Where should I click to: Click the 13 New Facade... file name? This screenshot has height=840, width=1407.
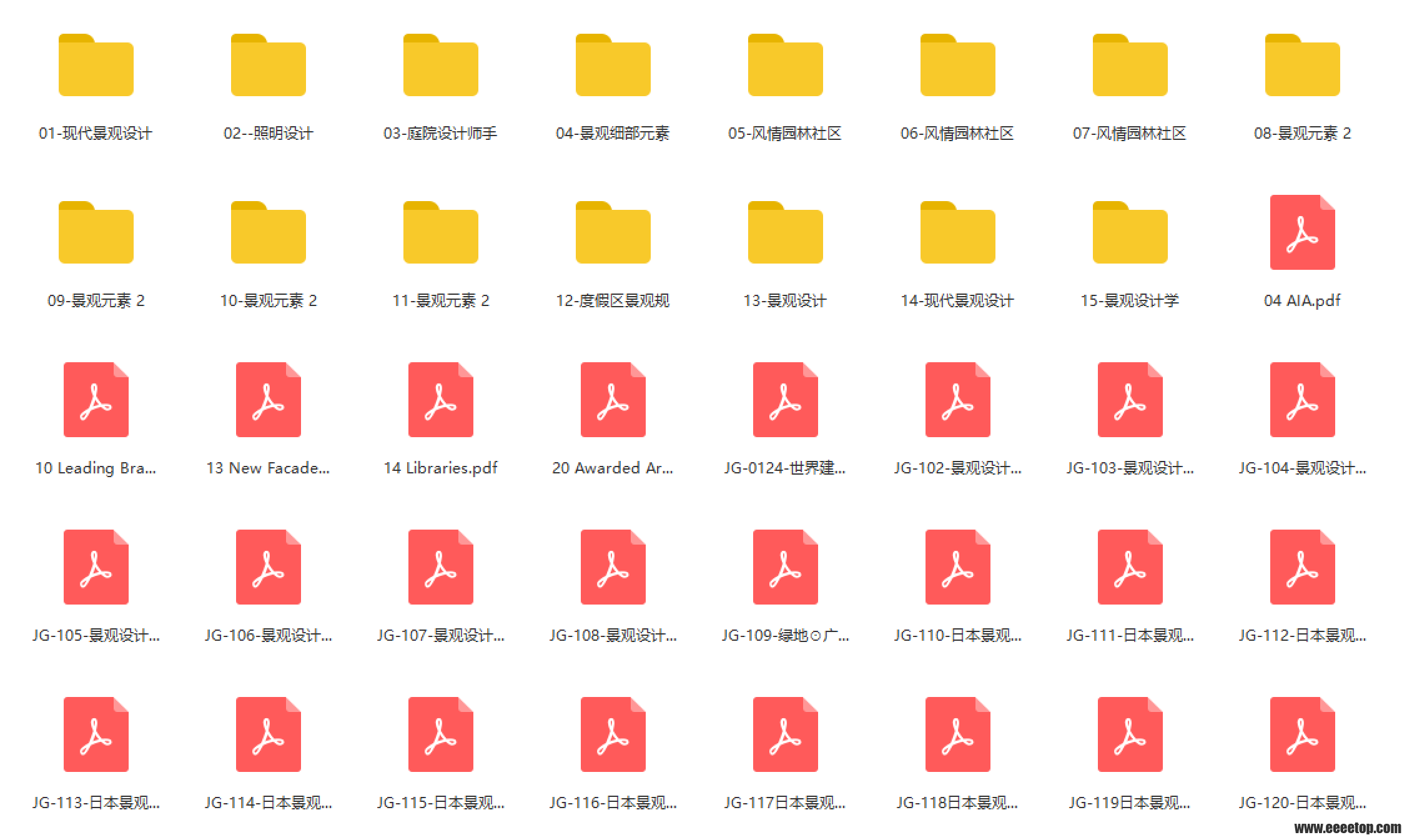click(x=268, y=468)
